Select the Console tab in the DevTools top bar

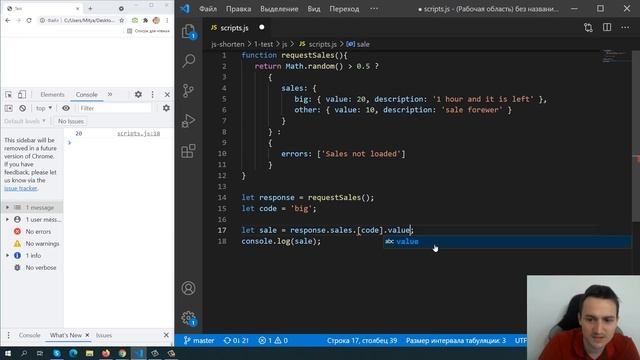[87, 94]
